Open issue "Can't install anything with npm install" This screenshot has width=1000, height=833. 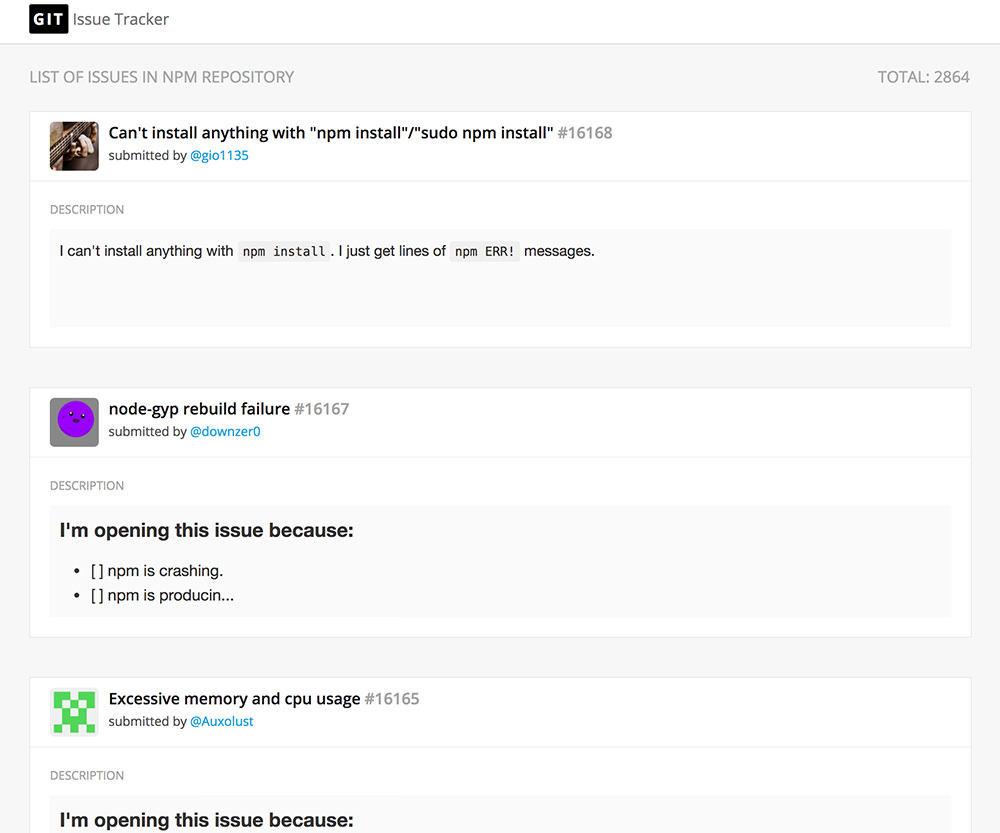pos(330,133)
